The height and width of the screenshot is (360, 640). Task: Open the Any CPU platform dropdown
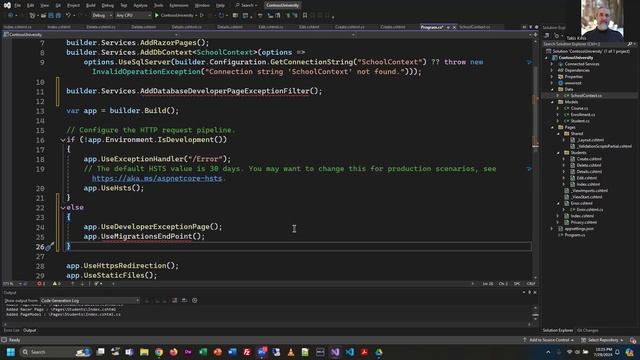point(133,16)
